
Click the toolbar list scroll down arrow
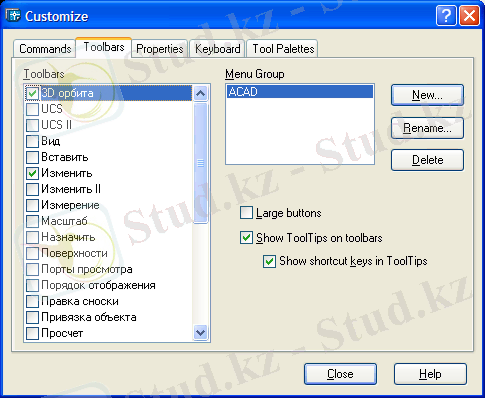(x=200, y=332)
